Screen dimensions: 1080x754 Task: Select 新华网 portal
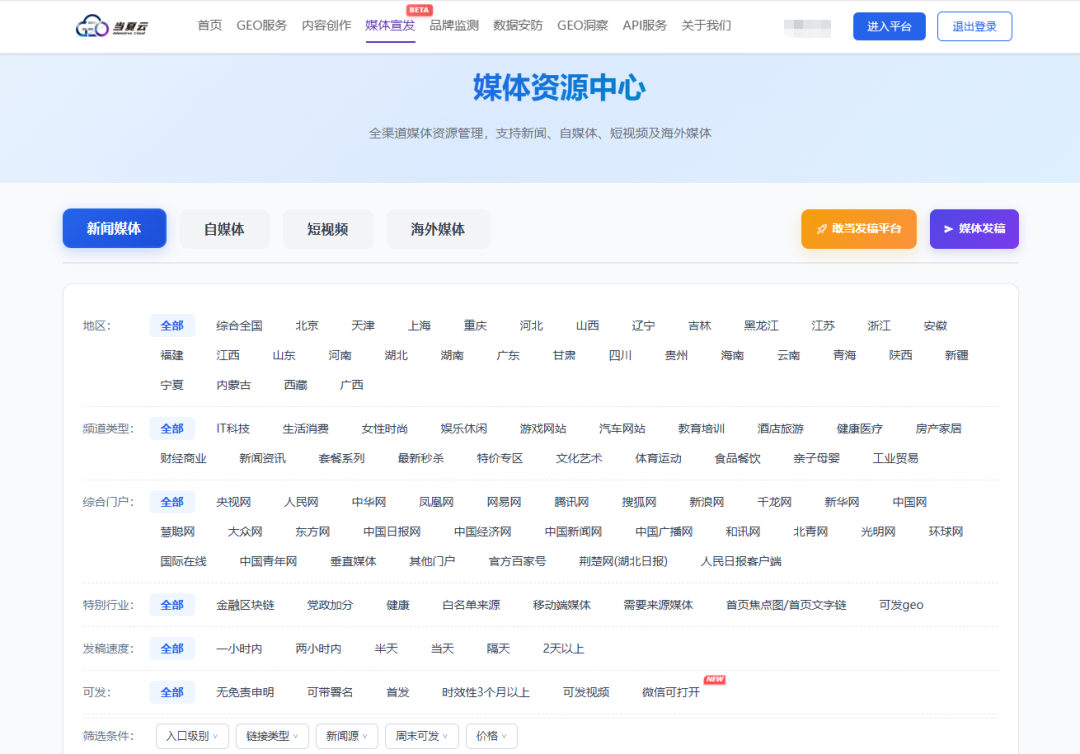click(842, 502)
